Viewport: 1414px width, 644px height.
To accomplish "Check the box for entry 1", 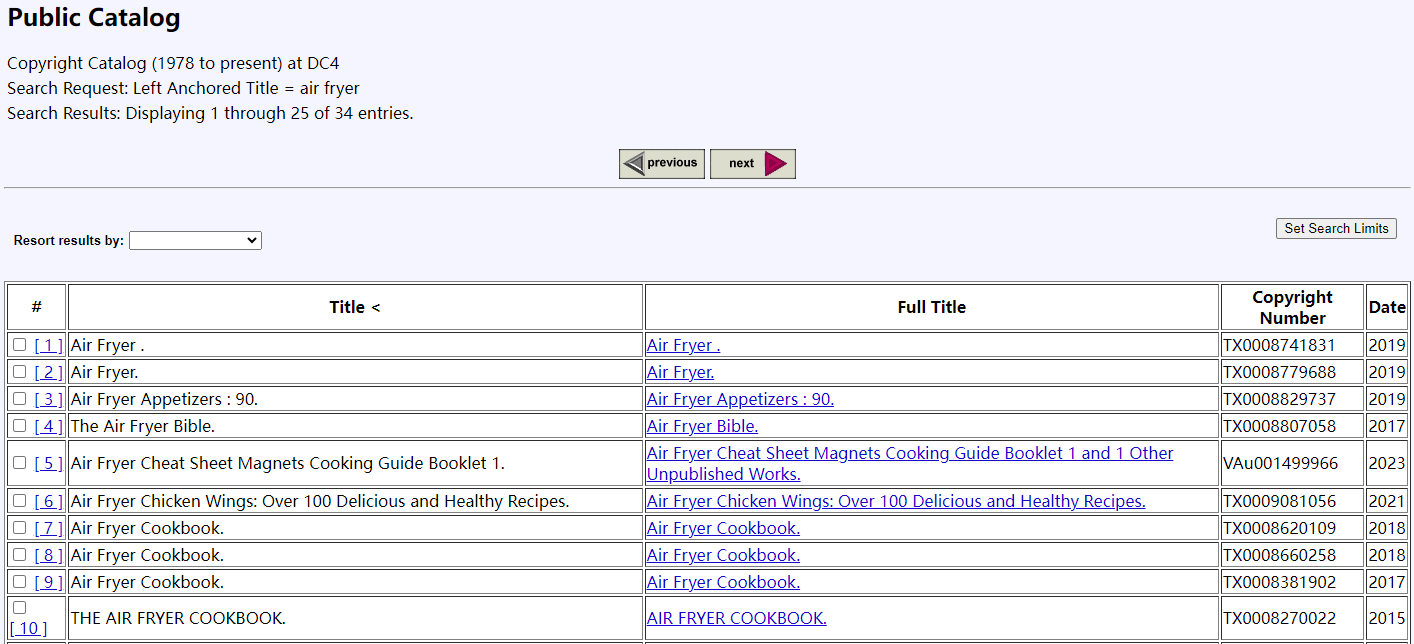I will [x=19, y=345].
